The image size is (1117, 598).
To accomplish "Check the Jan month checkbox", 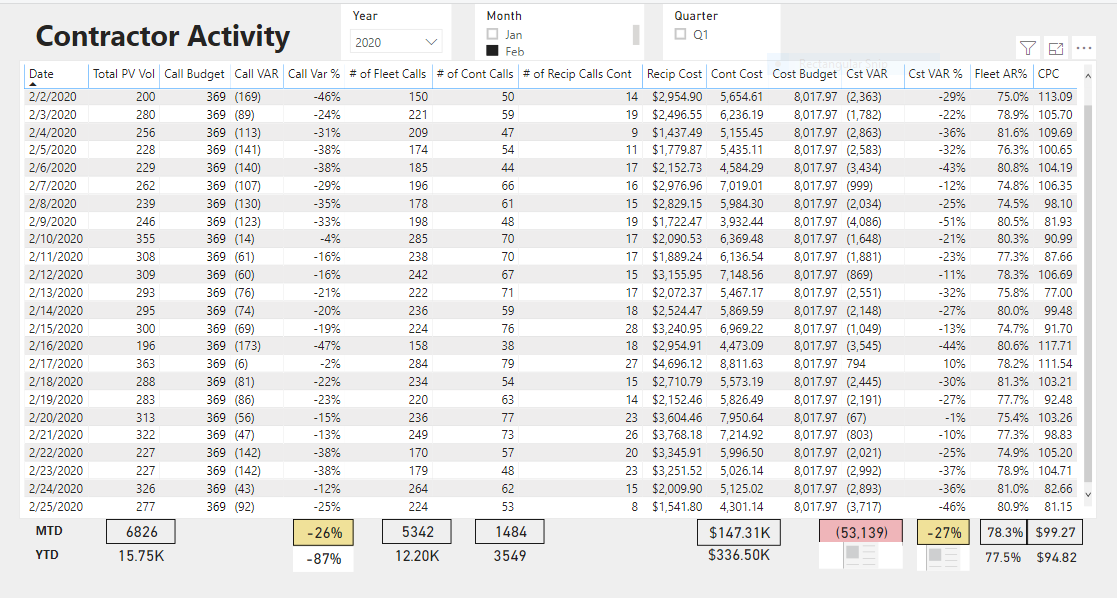I will pyautogui.click(x=492, y=34).
